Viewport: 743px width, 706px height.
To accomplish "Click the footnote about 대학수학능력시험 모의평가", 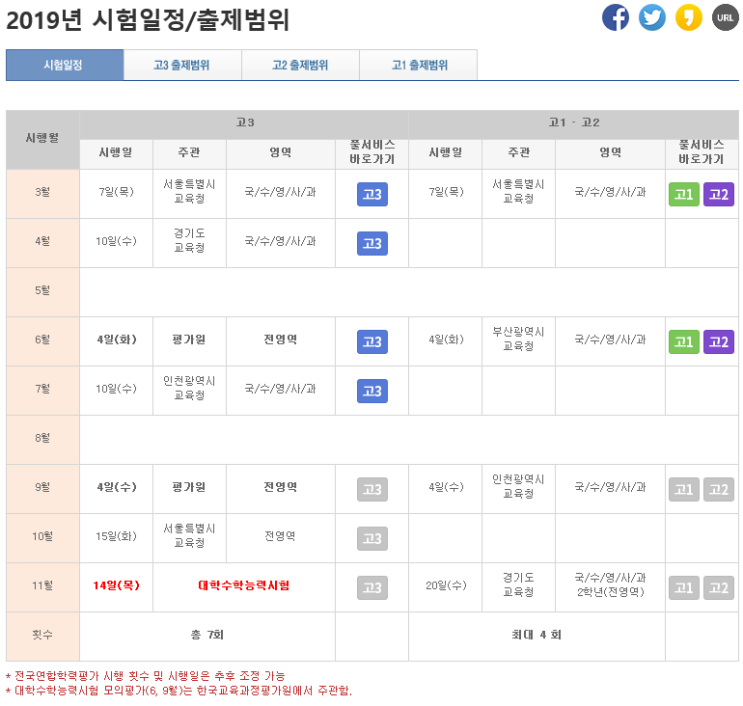I will coord(179,691).
